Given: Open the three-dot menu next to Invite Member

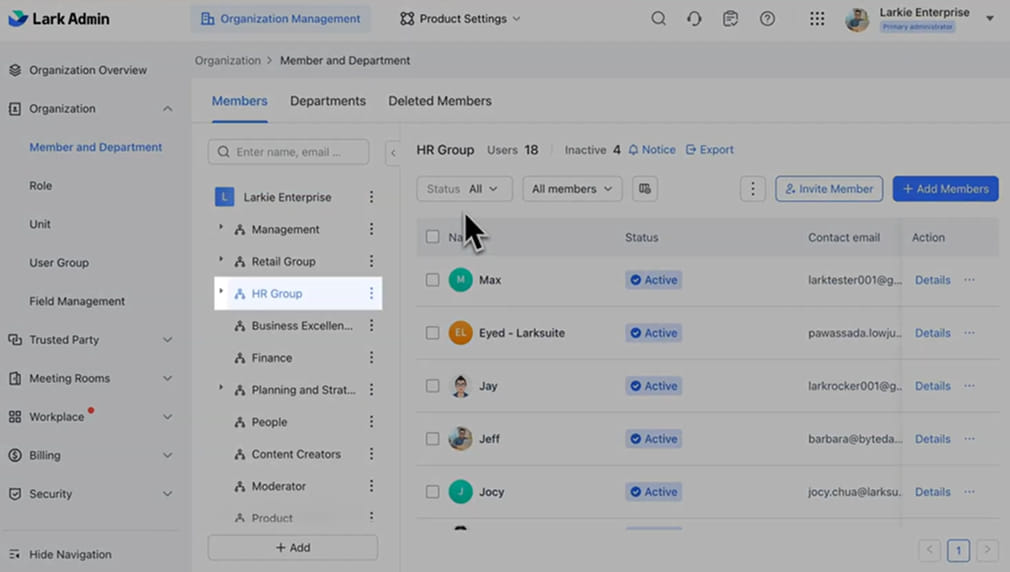Looking at the screenshot, I should pos(753,189).
